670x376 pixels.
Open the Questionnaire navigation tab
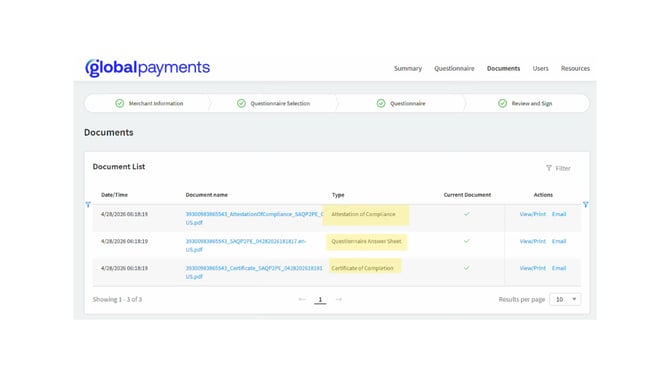click(454, 68)
